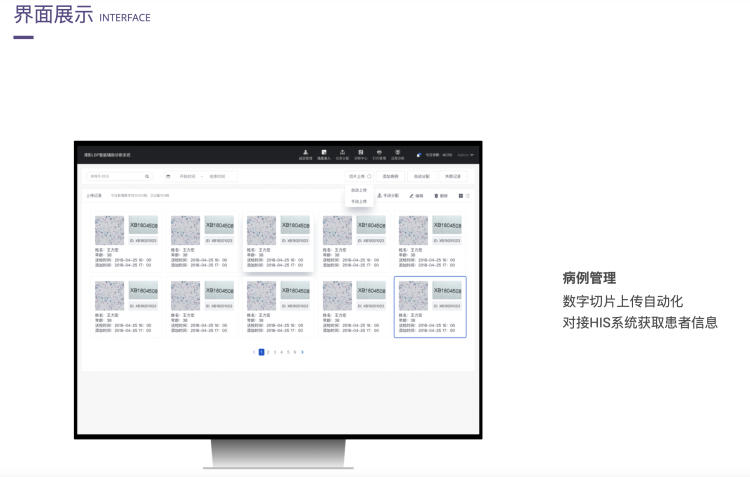
Task: Click the 编辑 pencil action
Action: [416, 196]
